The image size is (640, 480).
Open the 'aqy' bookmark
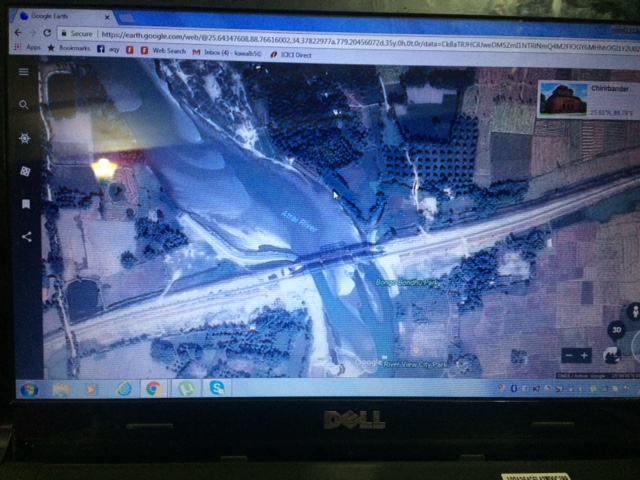[114, 49]
